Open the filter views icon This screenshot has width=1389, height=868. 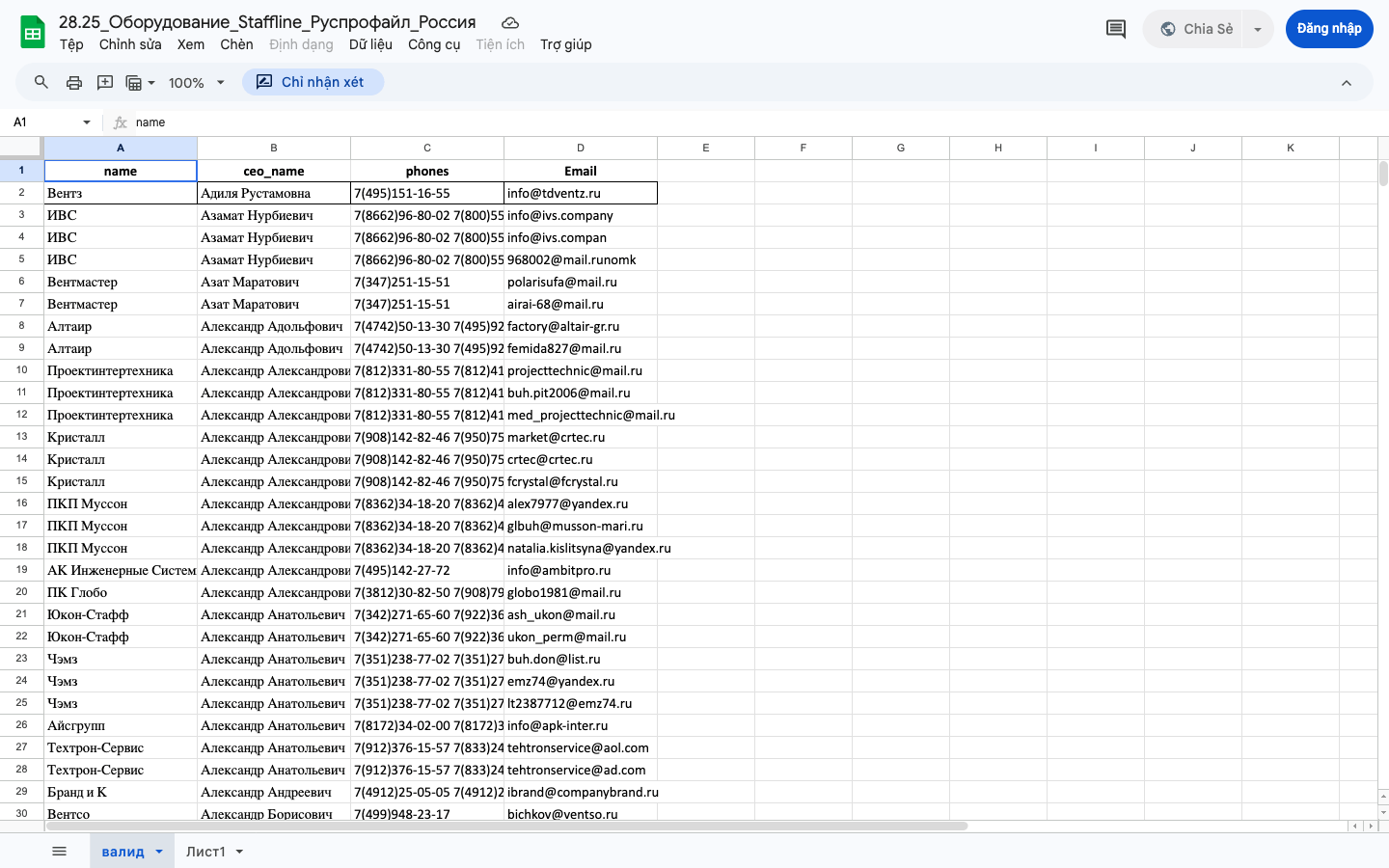point(134,83)
